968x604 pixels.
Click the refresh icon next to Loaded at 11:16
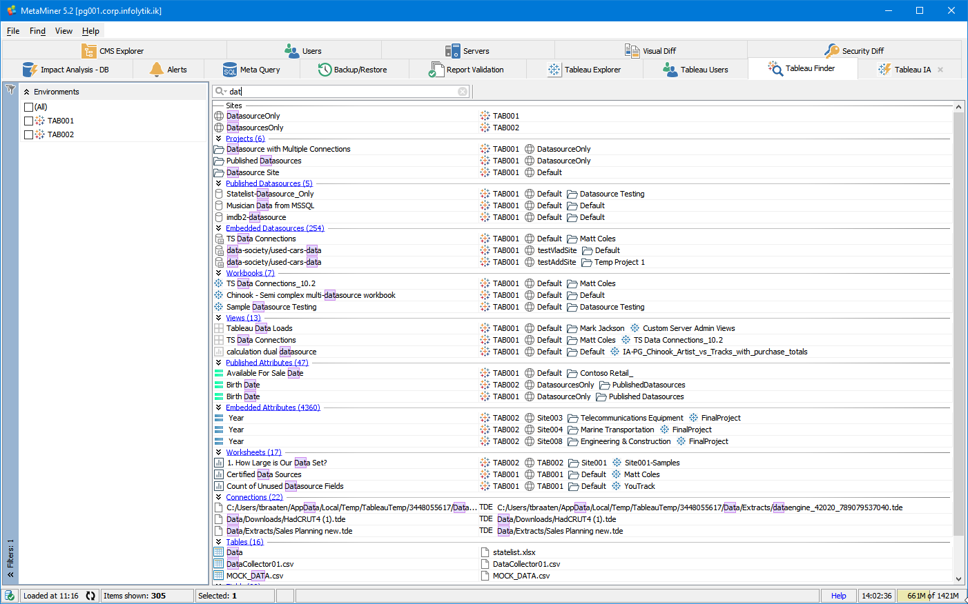[x=91, y=595]
